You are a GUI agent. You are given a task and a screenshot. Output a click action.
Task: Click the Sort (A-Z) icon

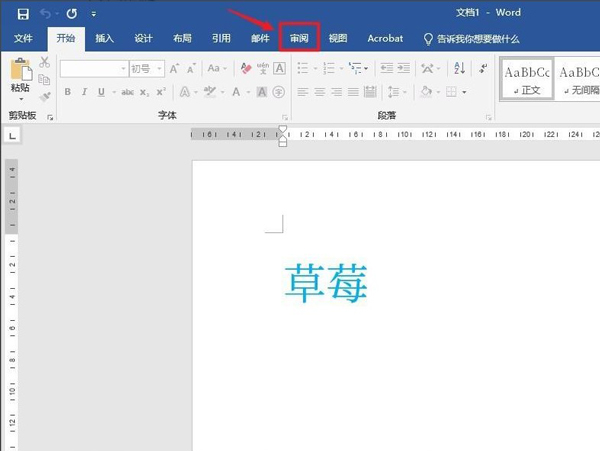[x=459, y=69]
